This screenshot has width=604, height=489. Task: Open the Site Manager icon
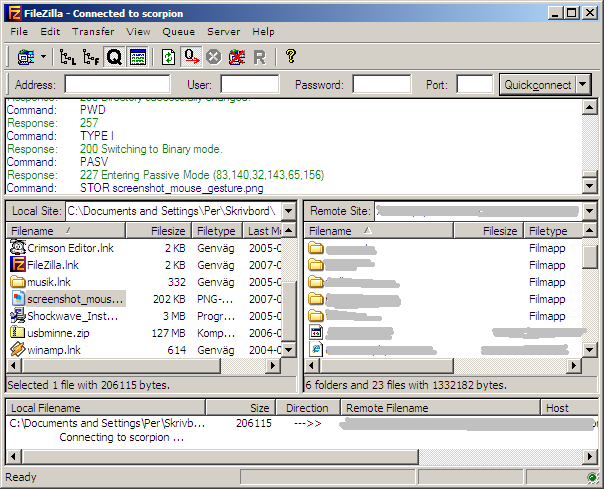coord(26,57)
